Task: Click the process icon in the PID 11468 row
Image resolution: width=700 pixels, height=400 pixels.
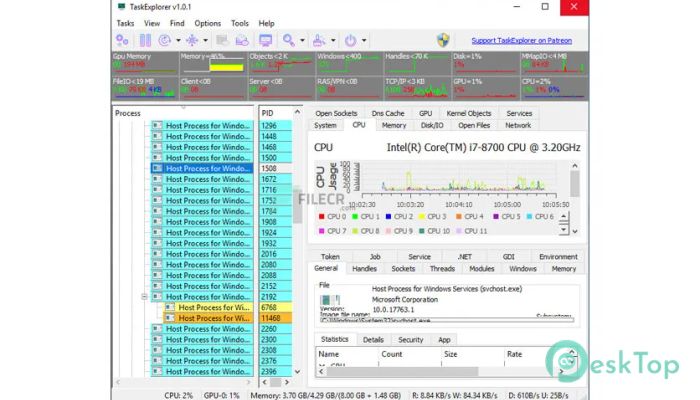Action: coord(170,318)
